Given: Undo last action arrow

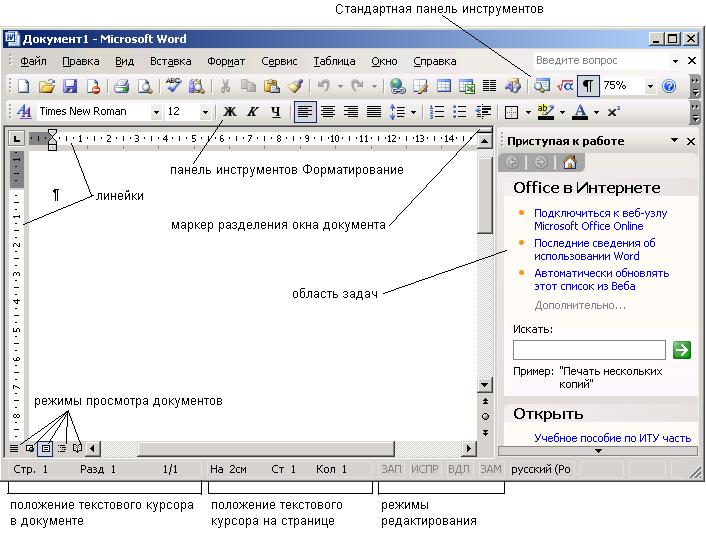Looking at the screenshot, I should pyautogui.click(x=324, y=86).
